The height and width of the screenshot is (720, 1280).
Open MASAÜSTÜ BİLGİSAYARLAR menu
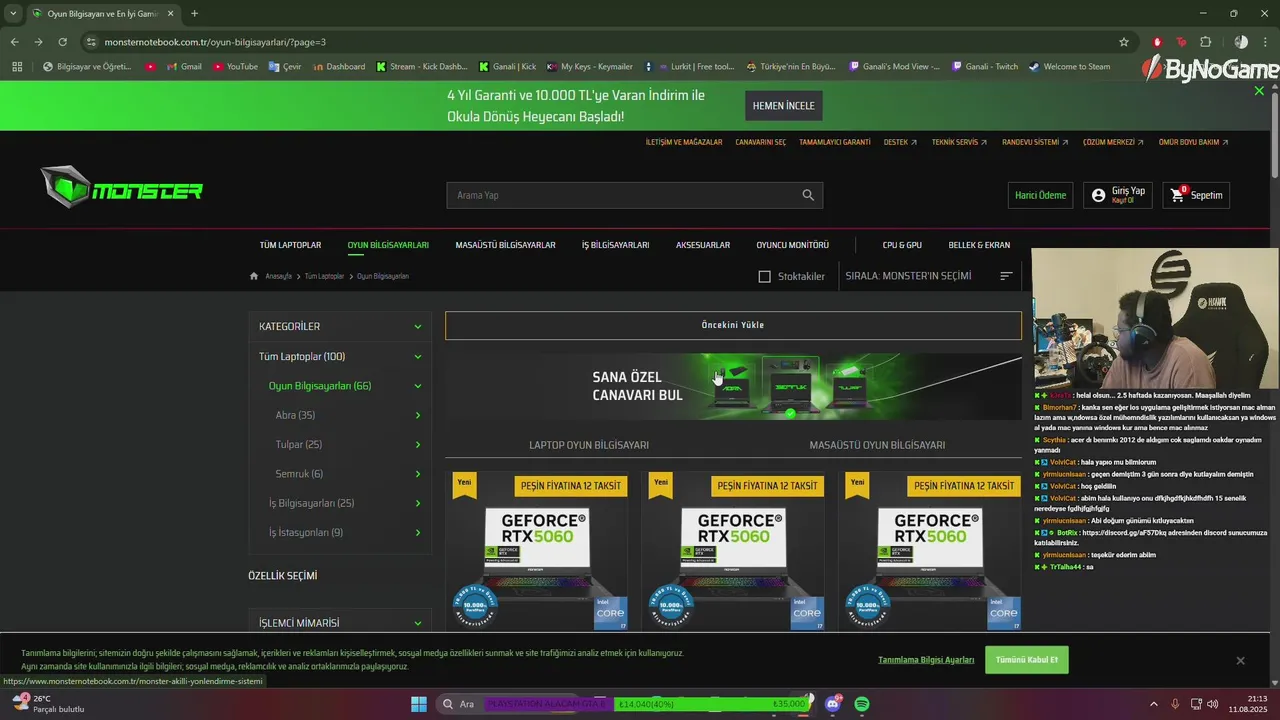click(x=505, y=245)
